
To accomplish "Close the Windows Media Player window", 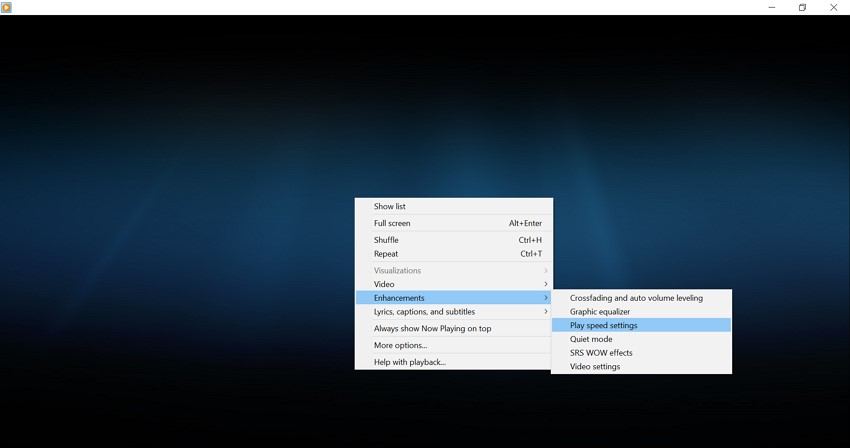I will pos(834,7).
